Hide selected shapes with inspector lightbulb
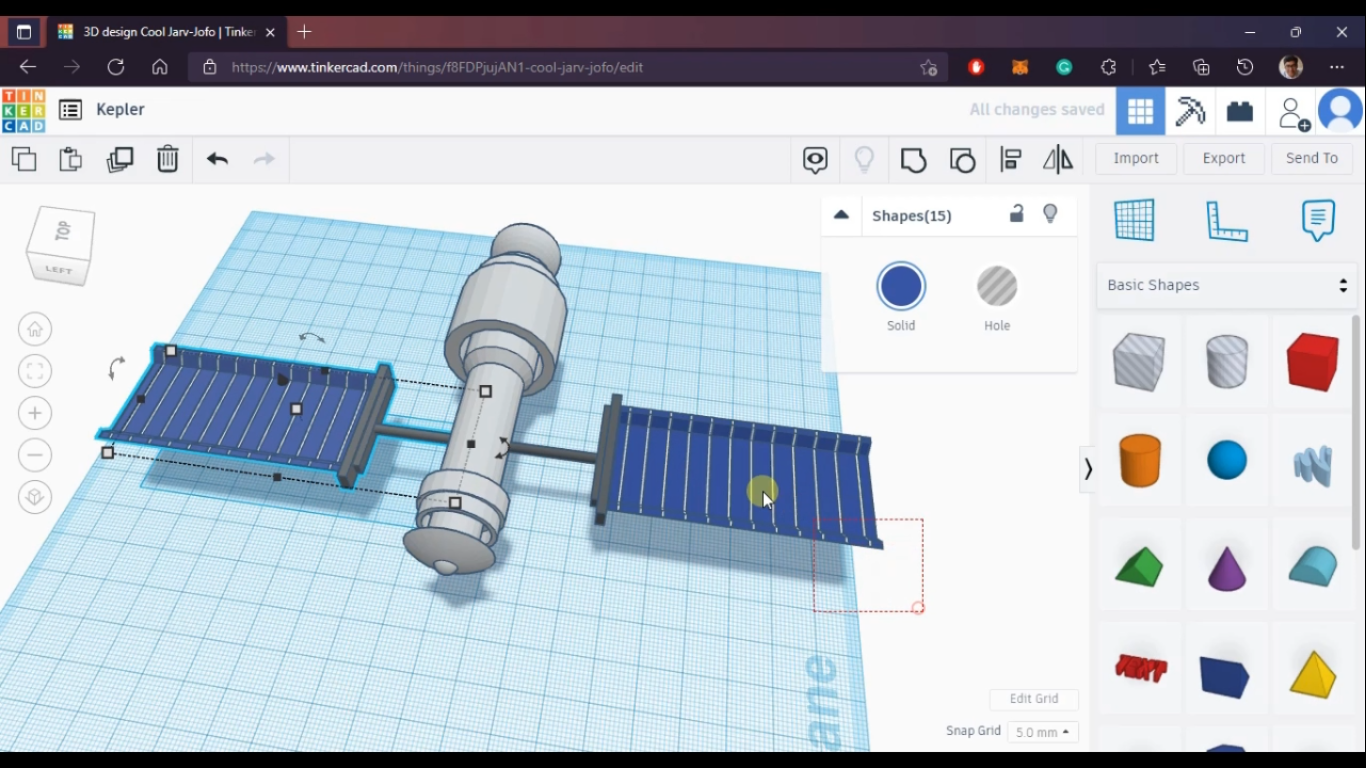Image resolution: width=1366 pixels, height=768 pixels. 1050,213
